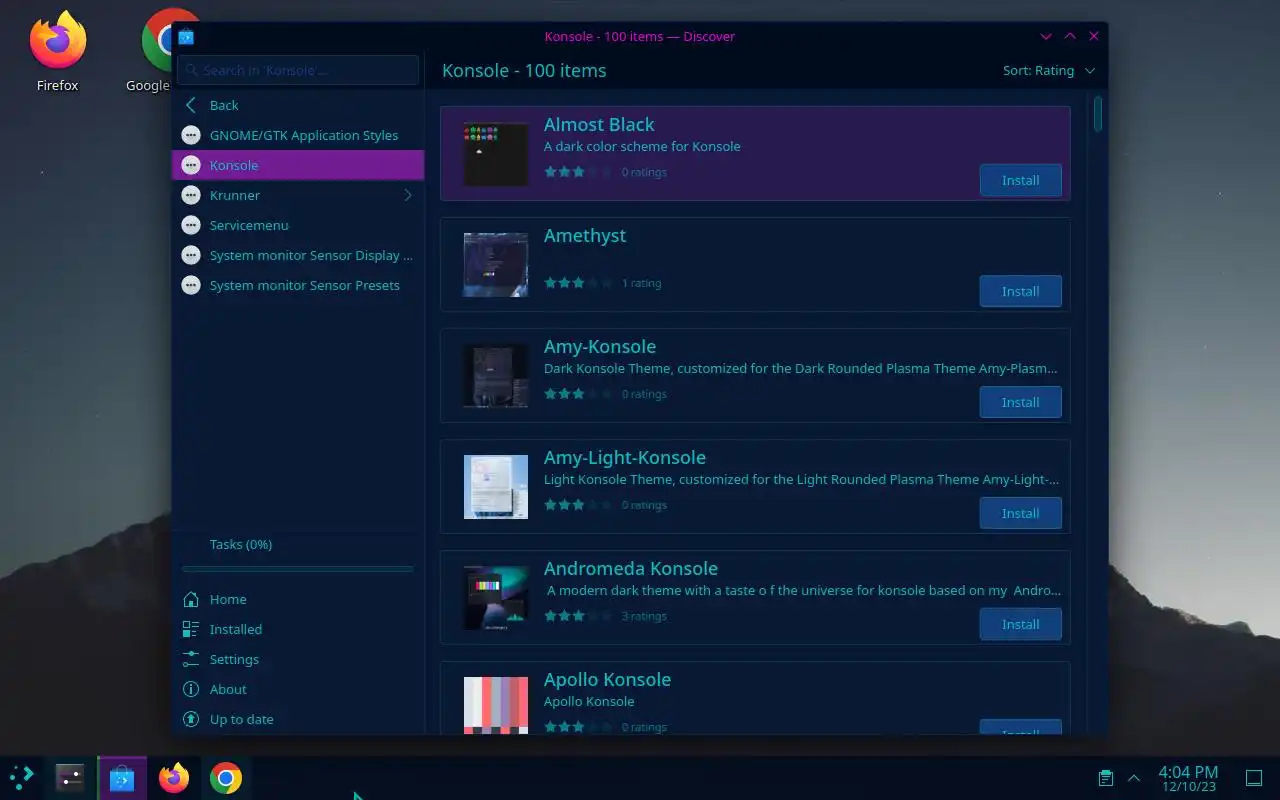1280x800 pixels.
Task: Click the Apollo Konsole title
Action: coord(607,680)
